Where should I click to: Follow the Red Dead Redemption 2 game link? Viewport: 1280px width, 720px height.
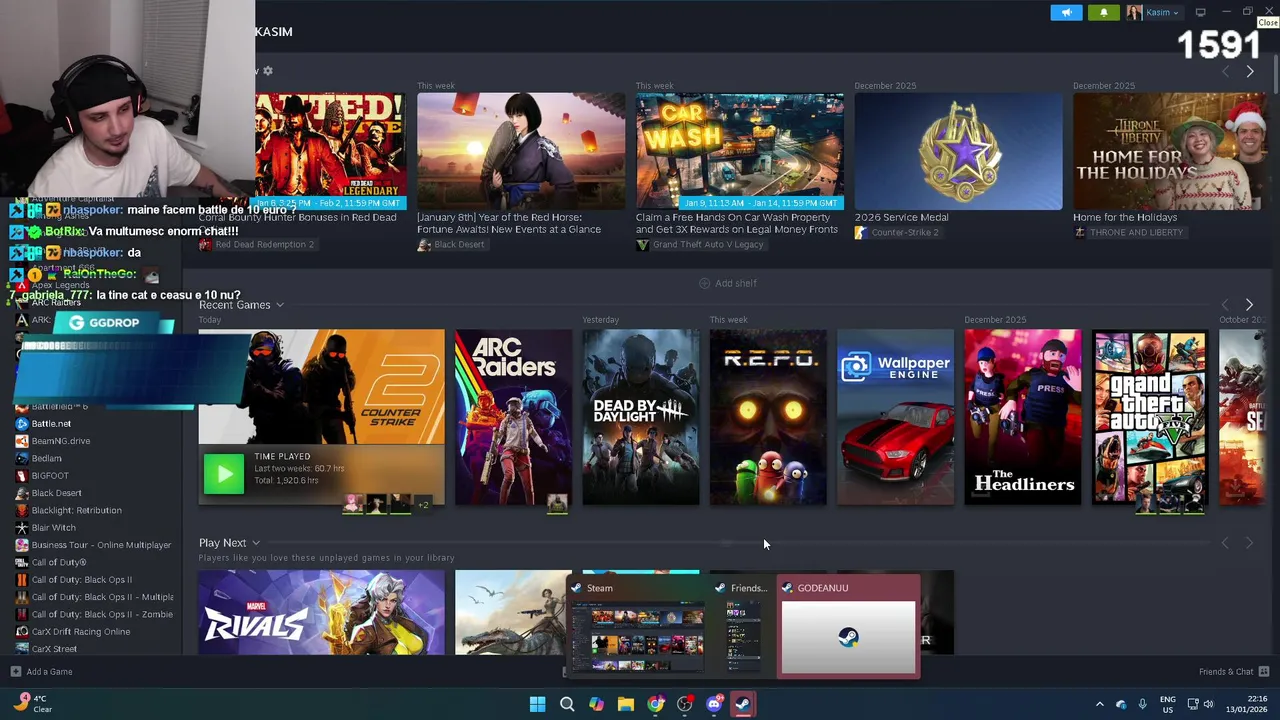264,245
